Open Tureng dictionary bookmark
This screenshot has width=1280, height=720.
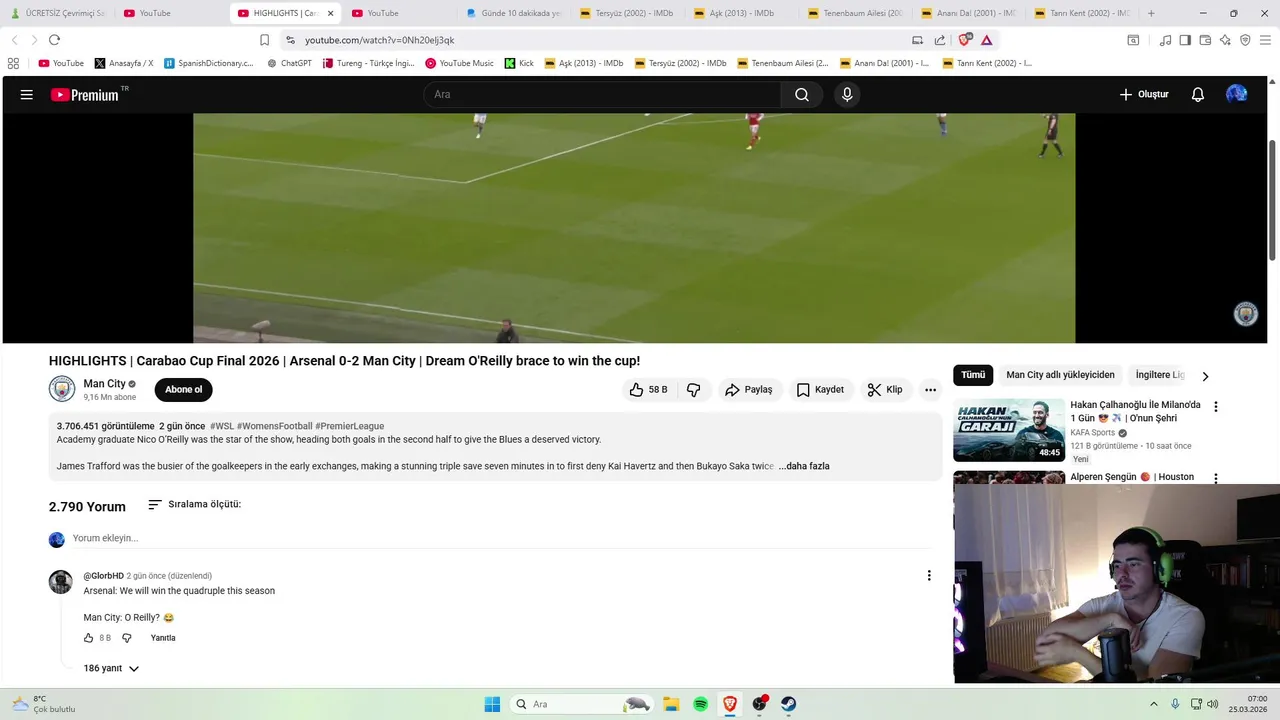(x=368, y=63)
